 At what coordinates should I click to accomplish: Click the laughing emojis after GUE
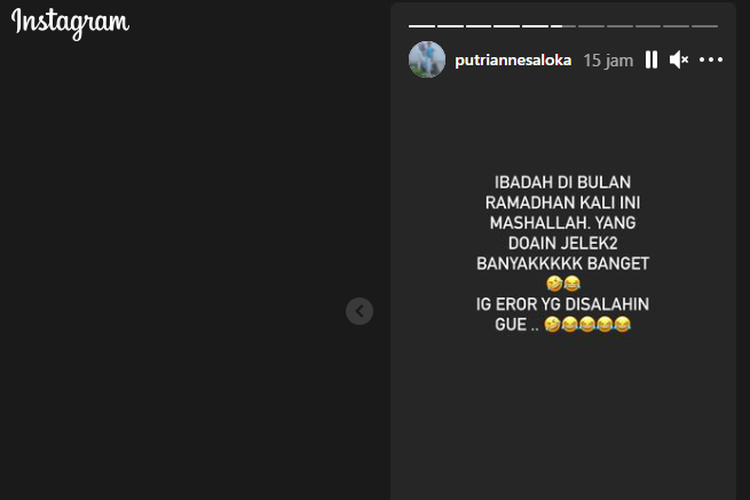pos(587,324)
